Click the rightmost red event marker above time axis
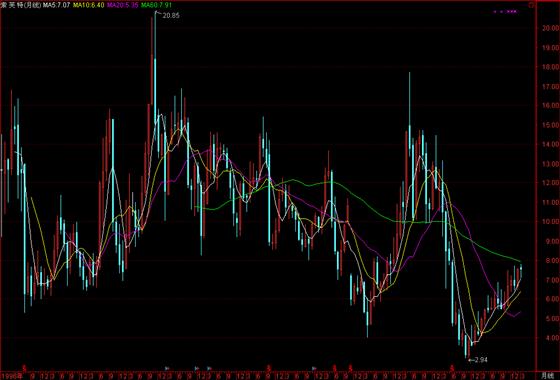Viewport: 560px width, 380px height. [452, 368]
